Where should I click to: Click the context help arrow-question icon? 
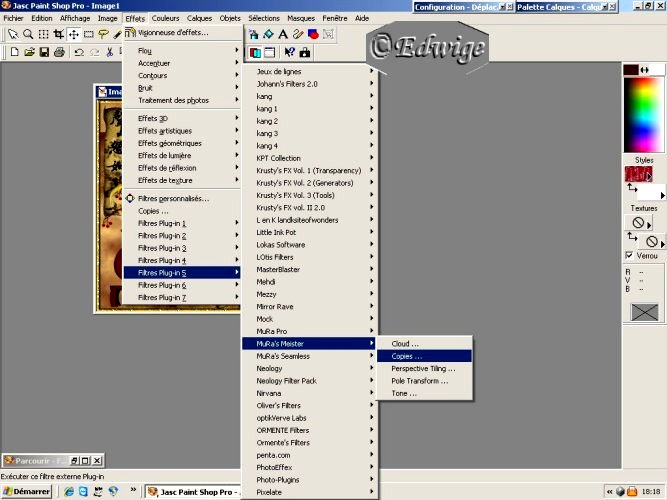point(290,52)
